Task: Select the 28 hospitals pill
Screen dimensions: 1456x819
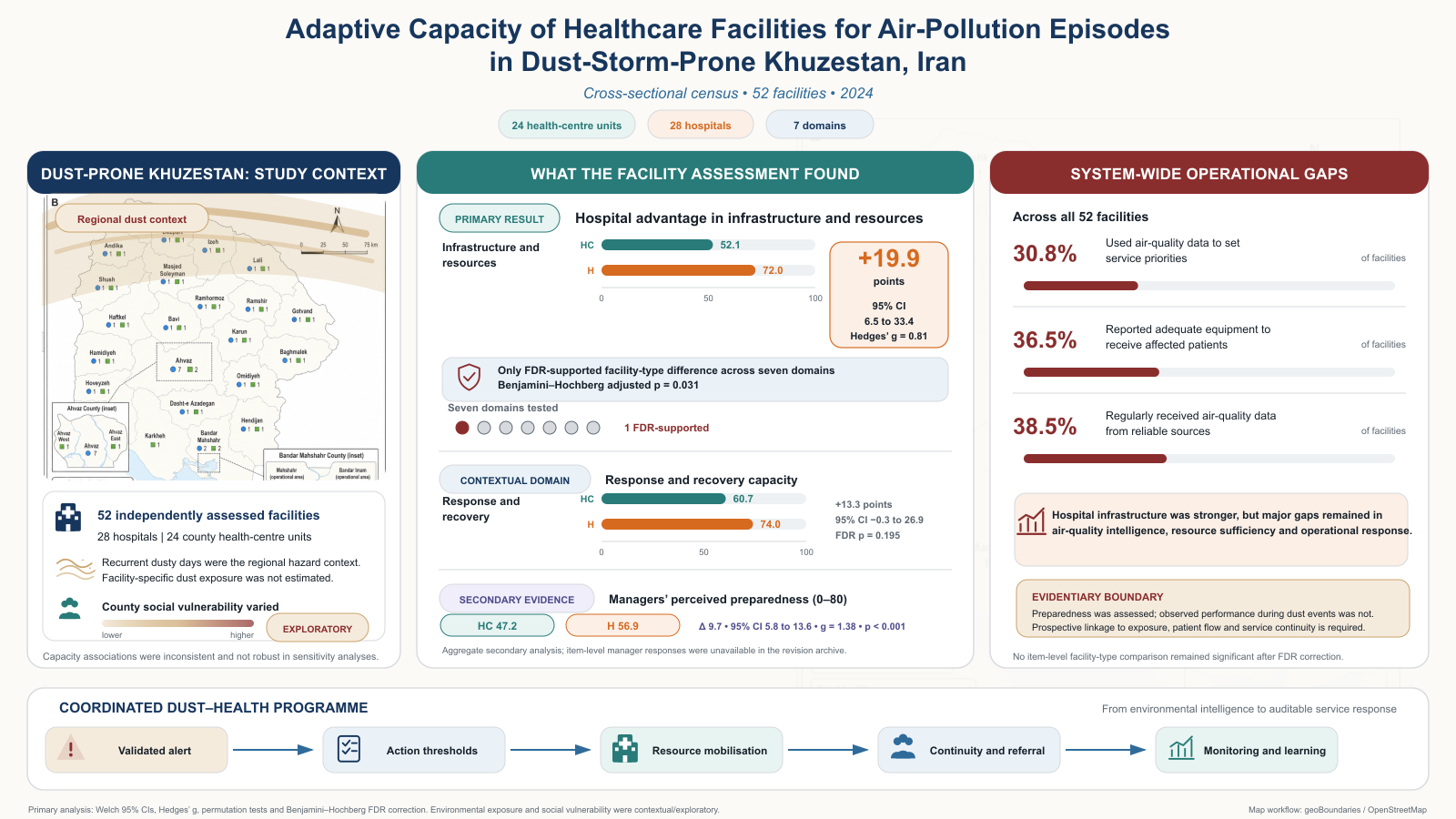Action: coord(701,126)
